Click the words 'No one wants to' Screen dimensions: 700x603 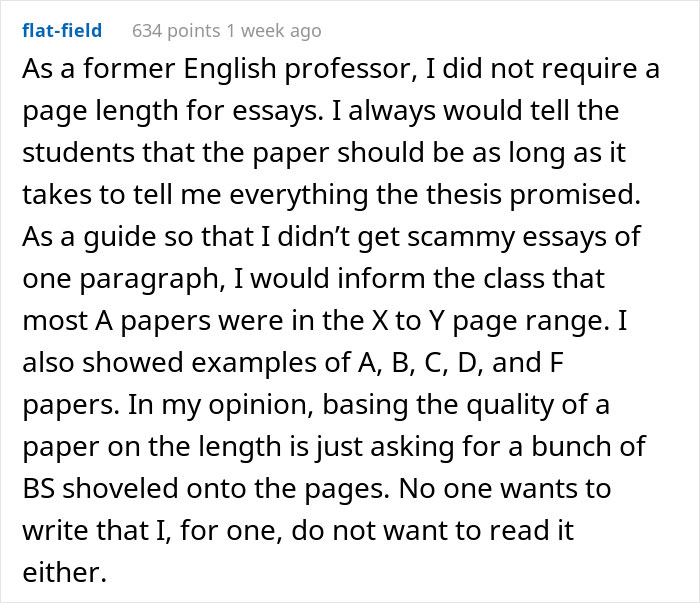click(505, 488)
